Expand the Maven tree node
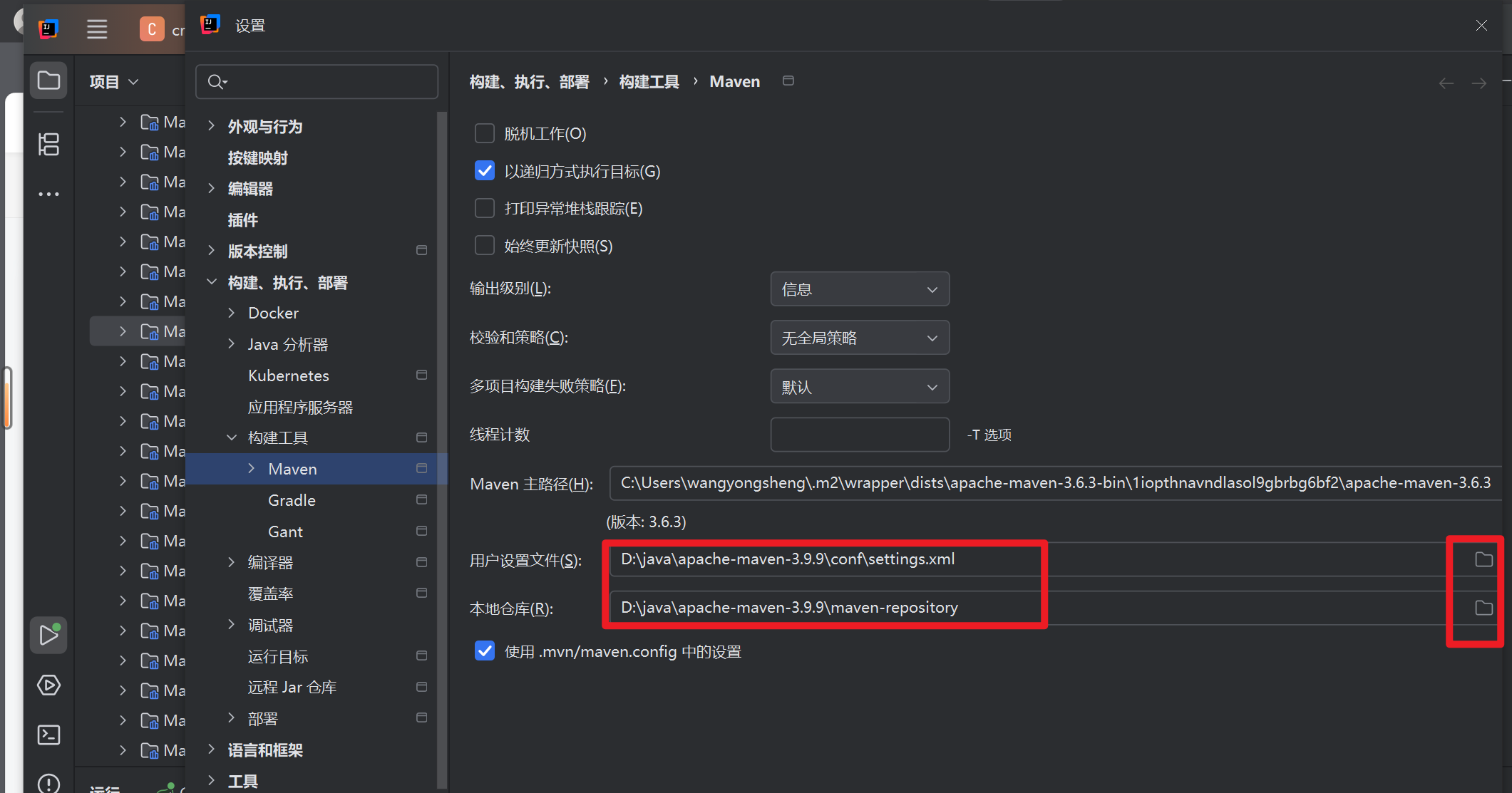This screenshot has width=1512, height=793. 252,469
